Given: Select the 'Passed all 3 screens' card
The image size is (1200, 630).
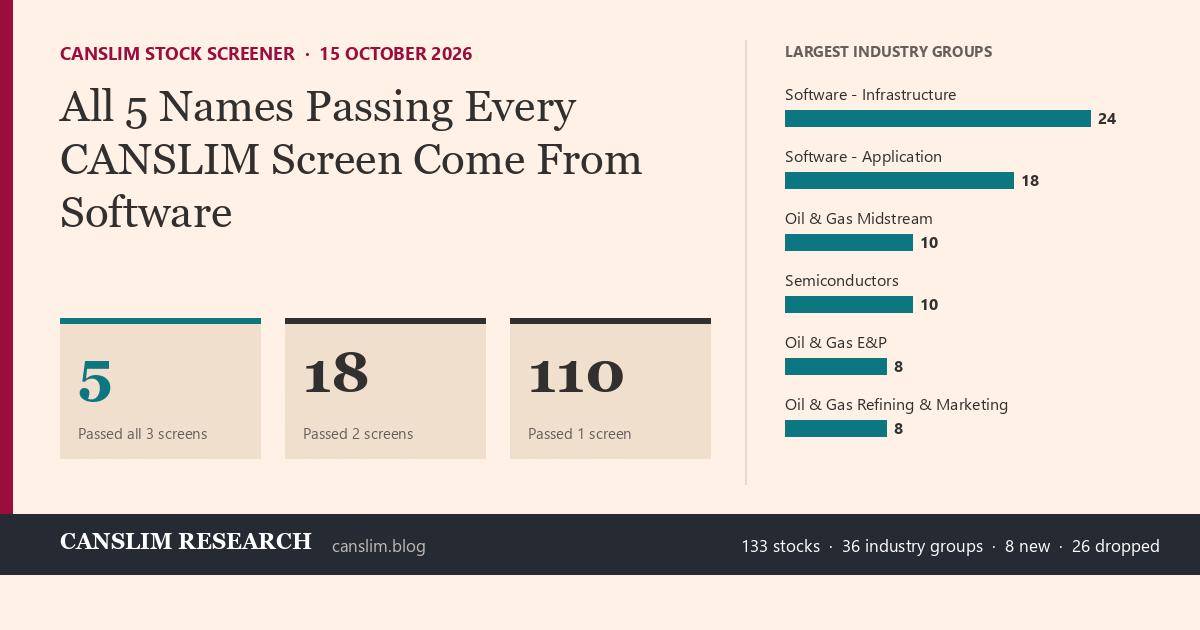Looking at the screenshot, I should (160, 389).
